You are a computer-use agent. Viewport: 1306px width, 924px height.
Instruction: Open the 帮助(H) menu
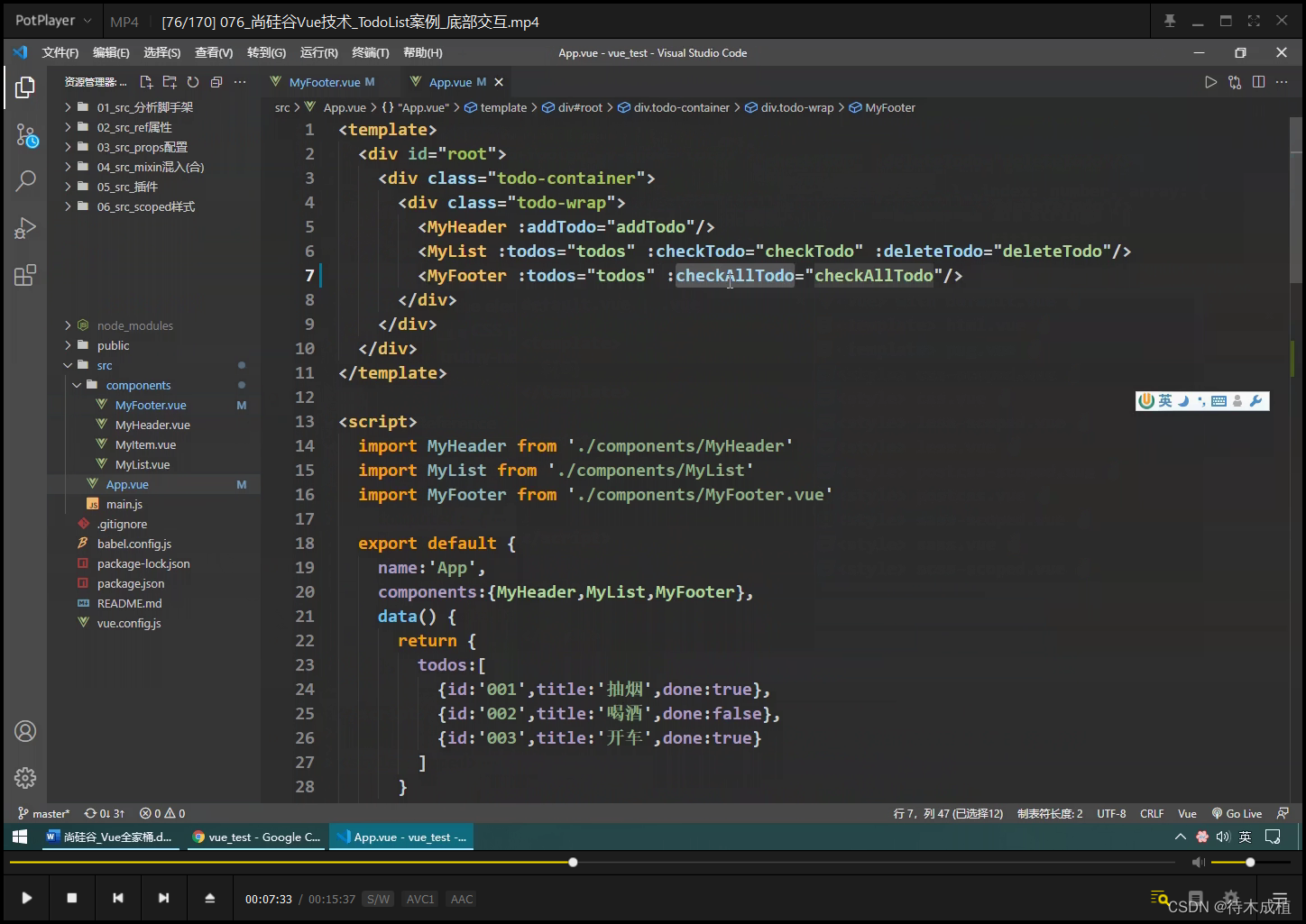click(x=423, y=53)
